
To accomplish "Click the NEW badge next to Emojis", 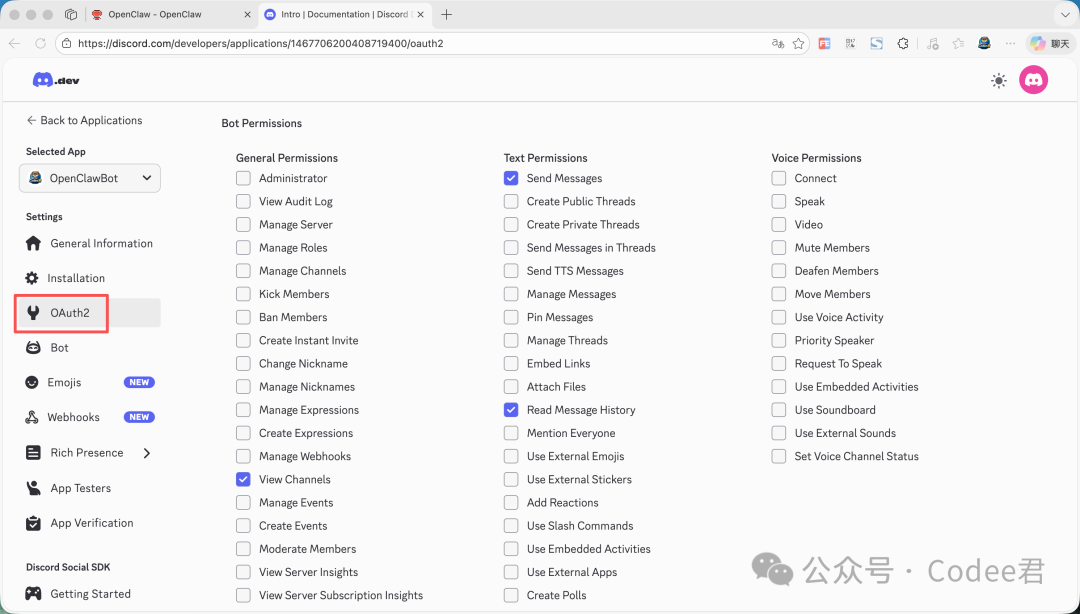I will [139, 382].
